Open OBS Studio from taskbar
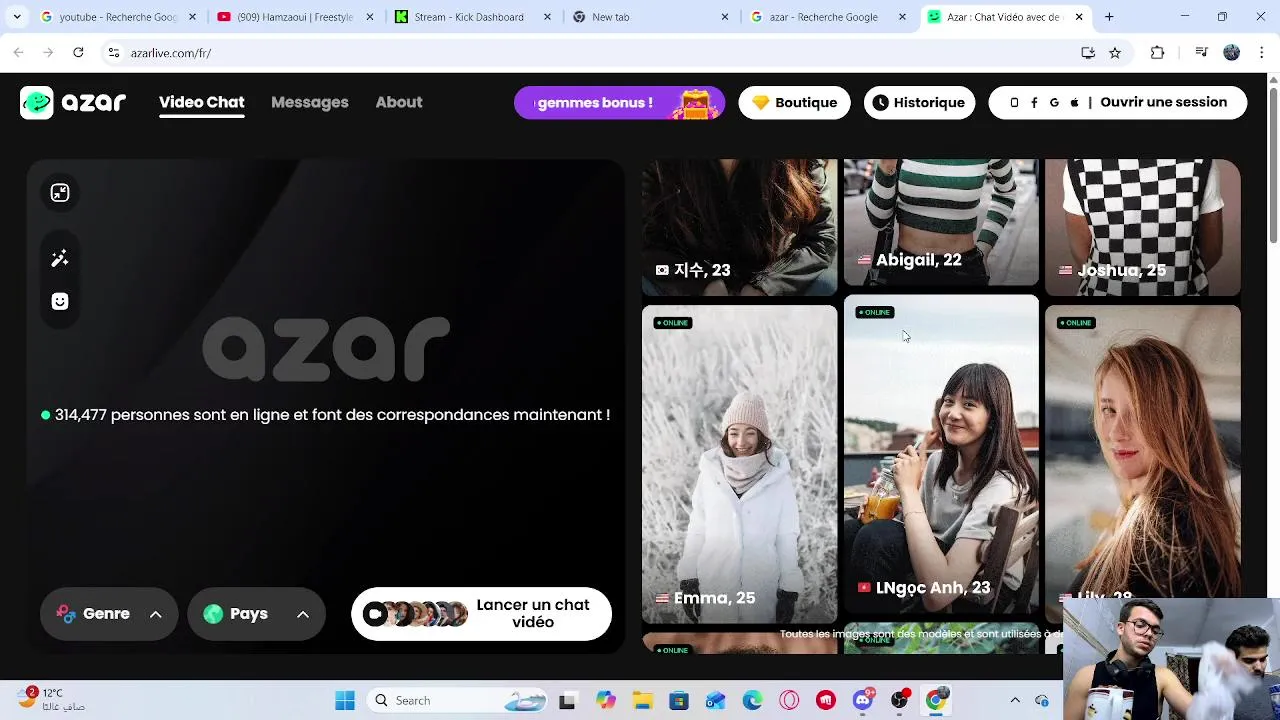 pos(900,700)
